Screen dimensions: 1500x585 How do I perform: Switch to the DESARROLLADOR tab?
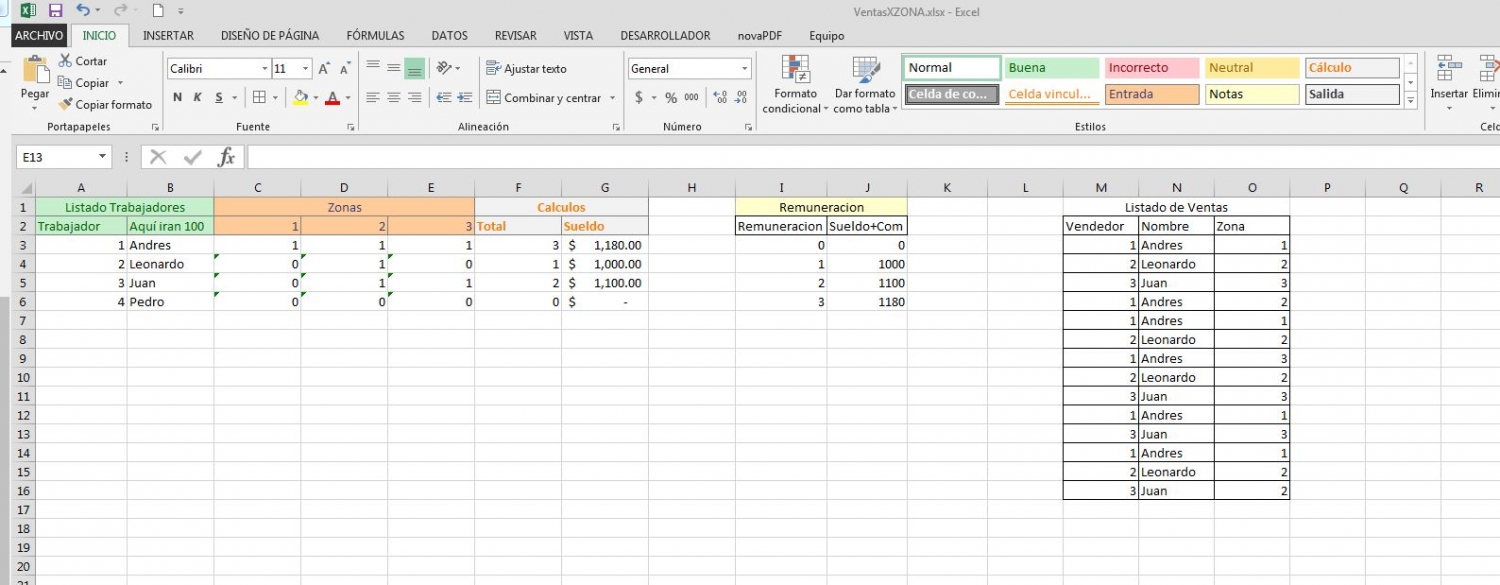click(665, 35)
